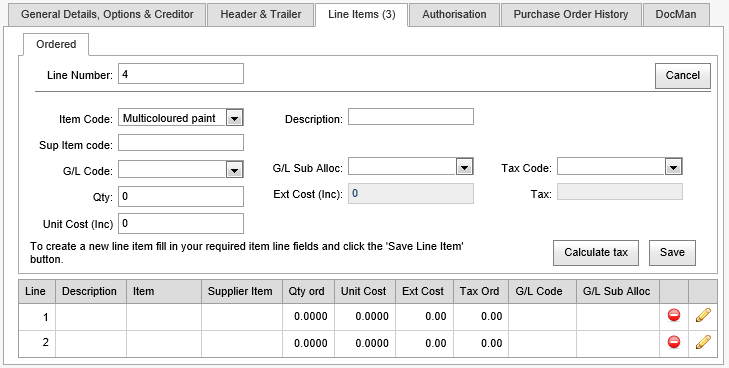Expand the G/L Sub Alloc dropdown
The height and width of the screenshot is (368, 729).
click(x=464, y=167)
